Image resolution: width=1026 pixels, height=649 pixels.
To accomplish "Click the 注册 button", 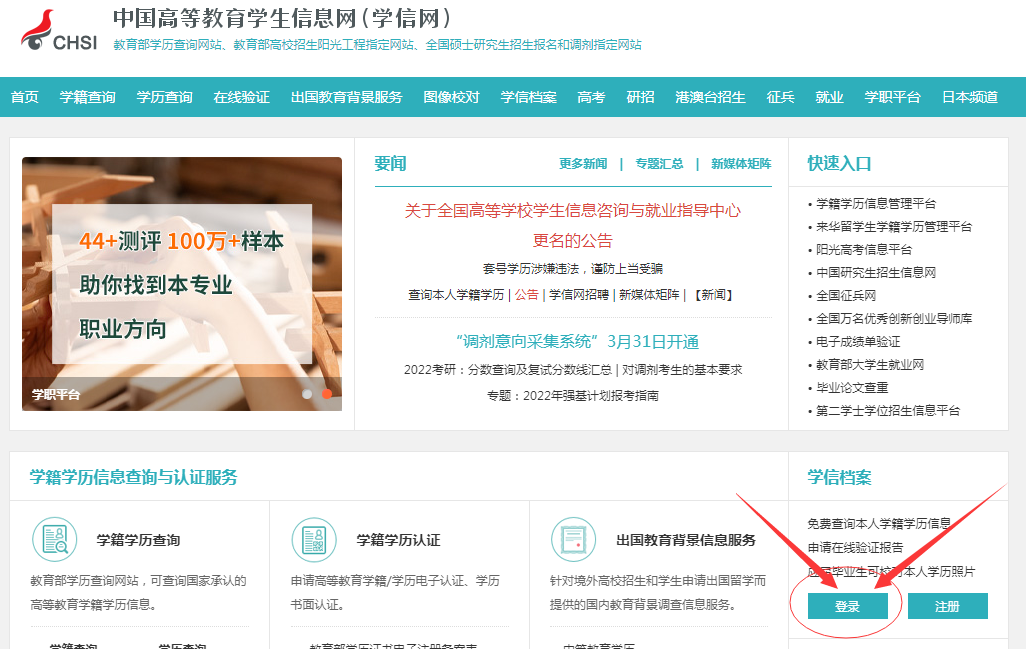I will (947, 606).
